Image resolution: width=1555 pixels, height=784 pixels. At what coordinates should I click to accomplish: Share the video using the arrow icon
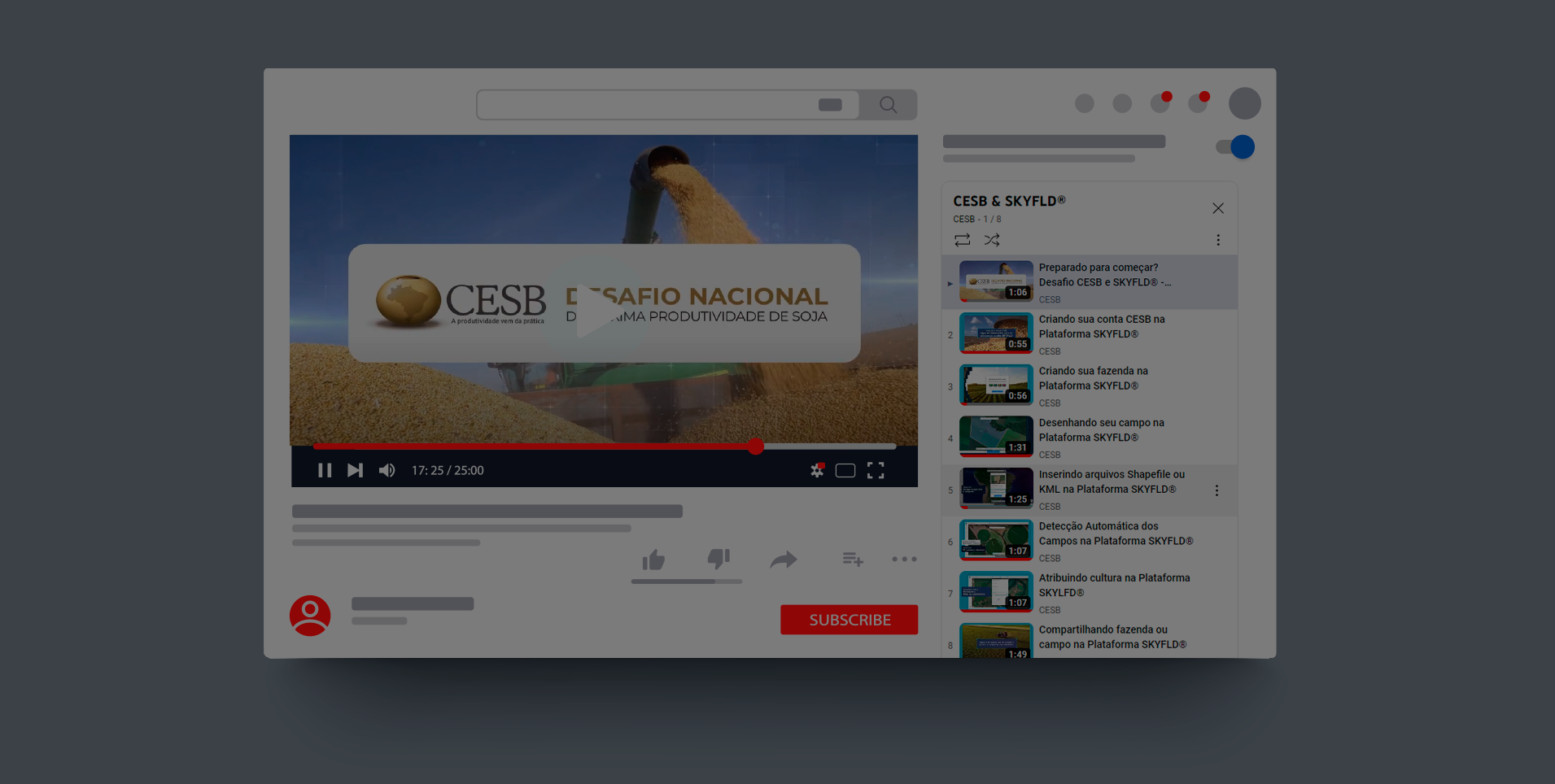783,560
